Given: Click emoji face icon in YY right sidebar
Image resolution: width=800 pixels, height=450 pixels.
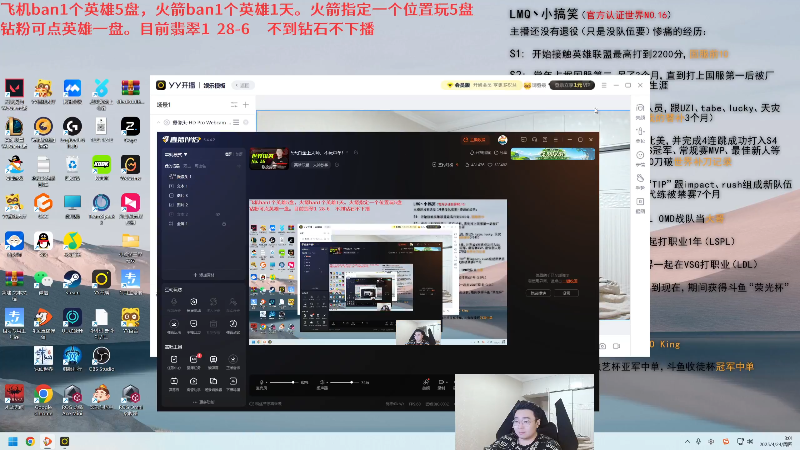Looking at the screenshot, I should pos(640,155).
